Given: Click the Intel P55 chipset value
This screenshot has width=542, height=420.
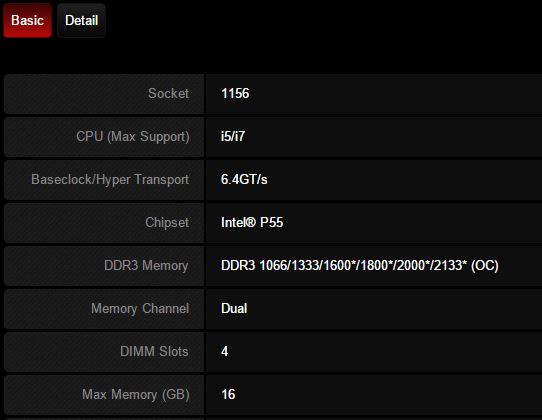Looking at the screenshot, I should [x=252, y=222].
